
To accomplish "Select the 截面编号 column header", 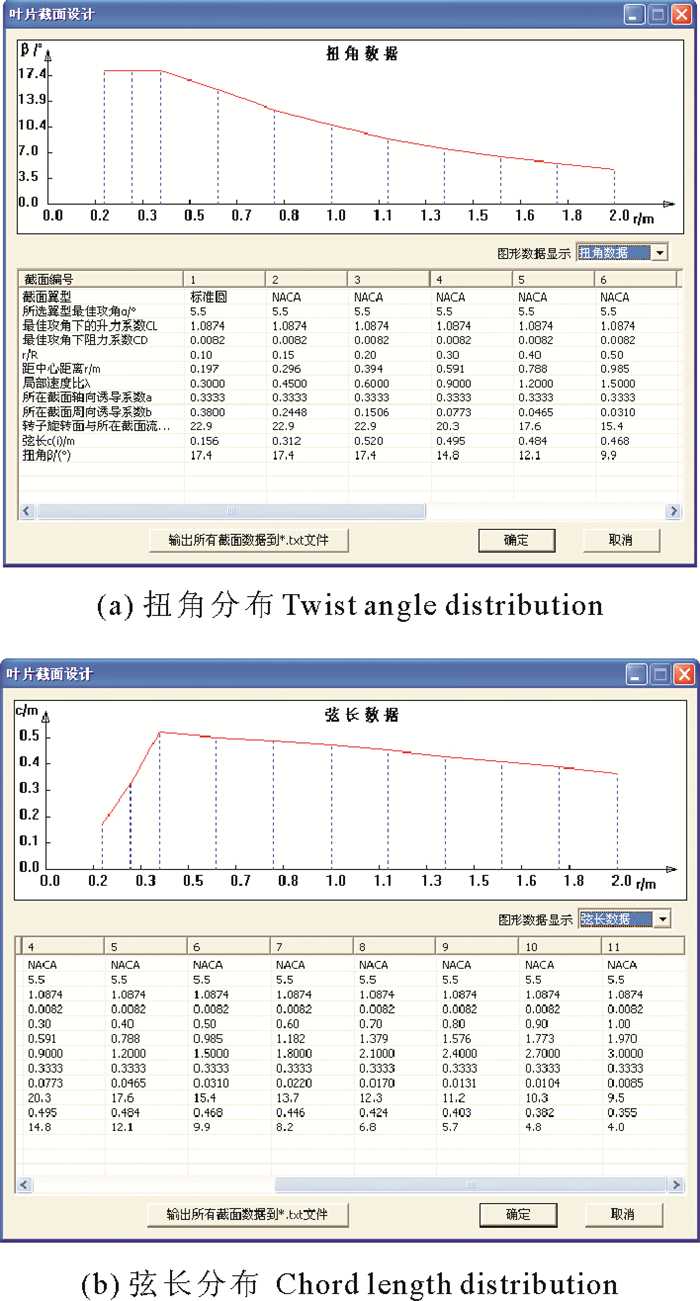I will coord(100,279).
